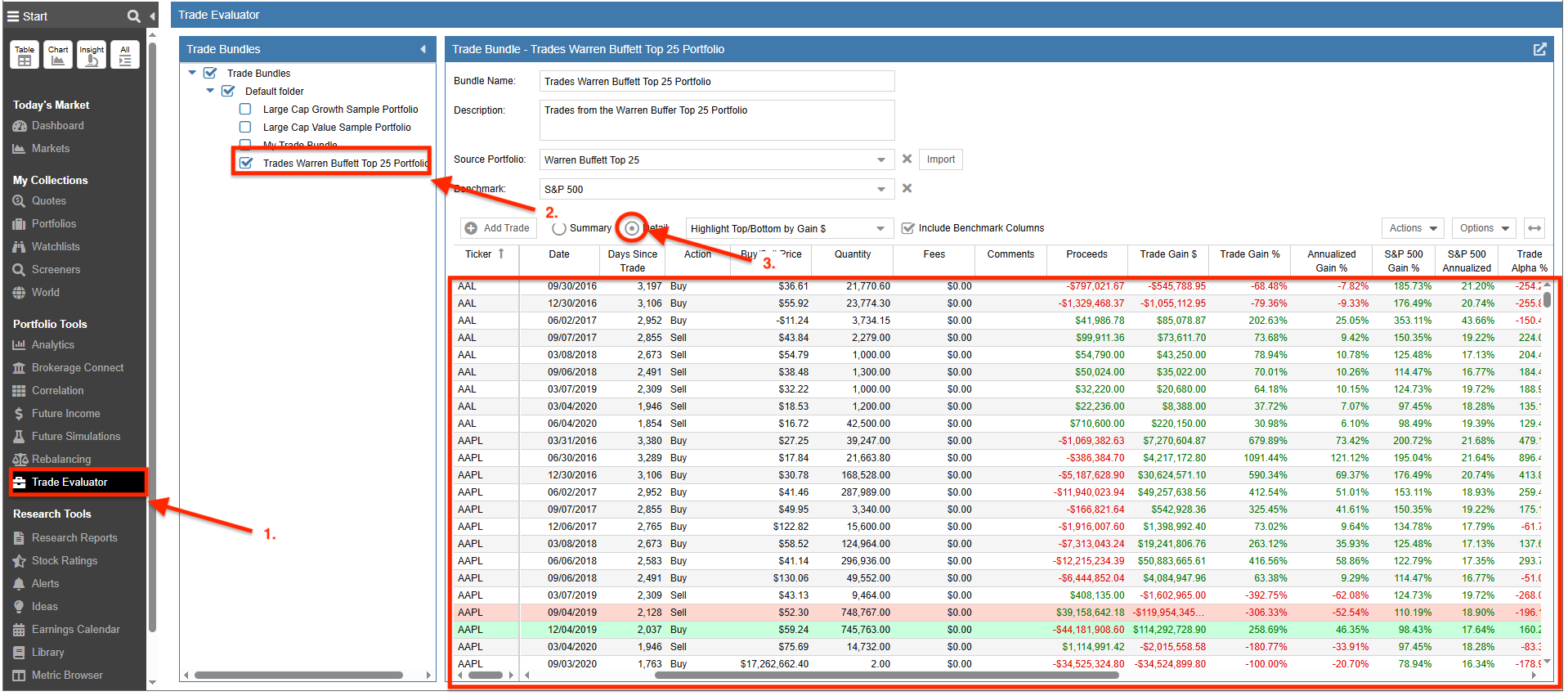Check Large Cap Growth Sample Portfolio
1568x696 pixels.
[x=245, y=109]
